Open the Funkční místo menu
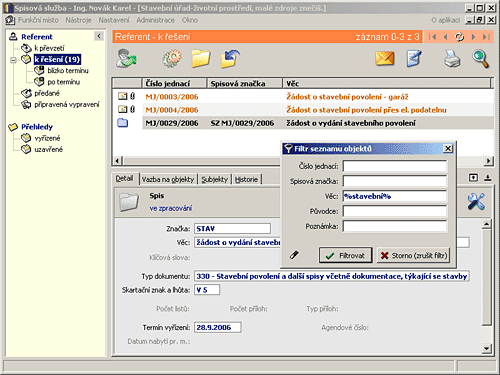The width and height of the screenshot is (500, 375). (x=38, y=20)
